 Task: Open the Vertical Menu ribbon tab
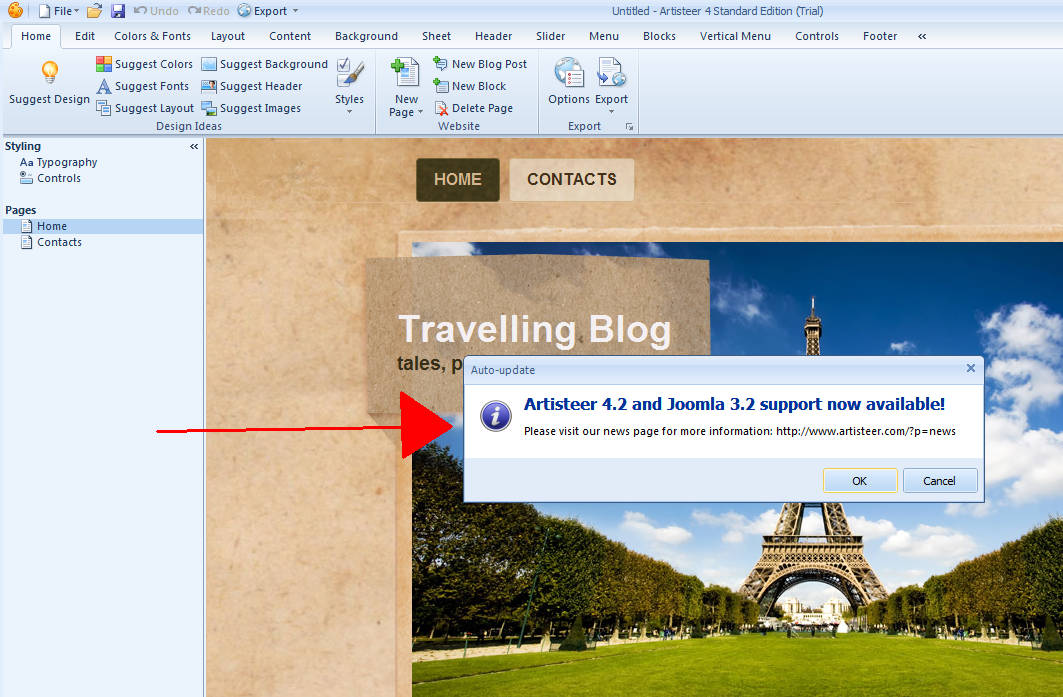coord(735,36)
